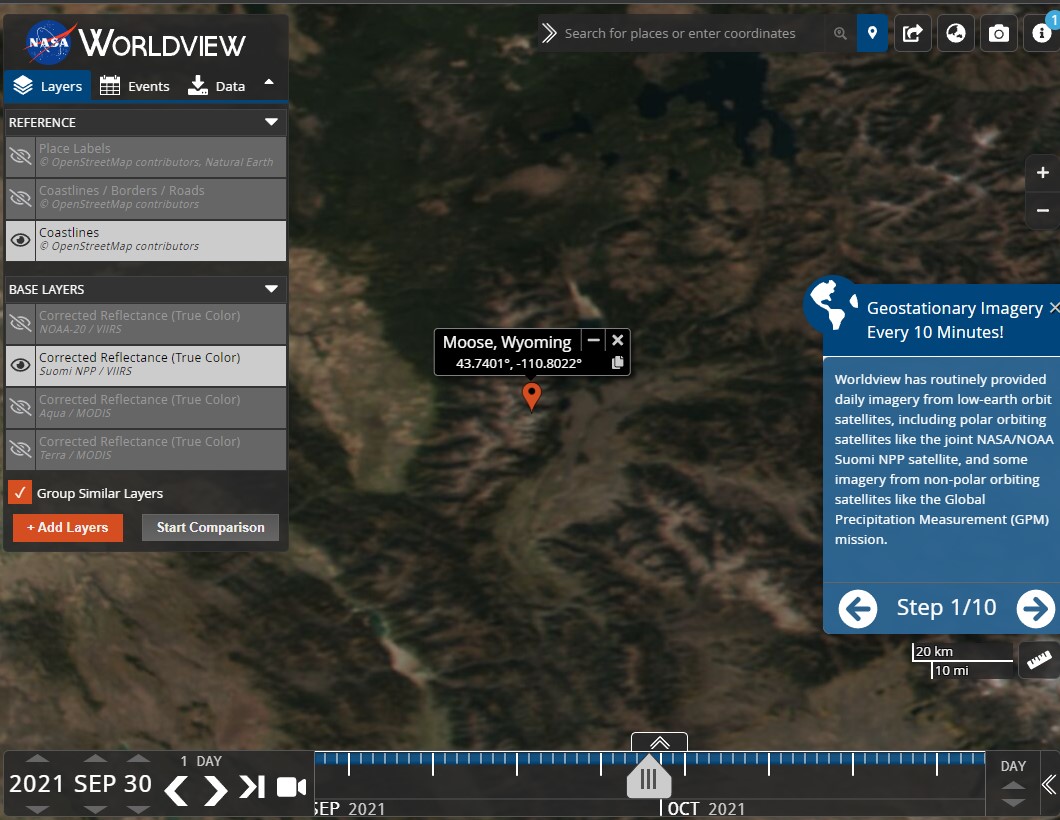Go to previous tour step arrow

(858, 608)
